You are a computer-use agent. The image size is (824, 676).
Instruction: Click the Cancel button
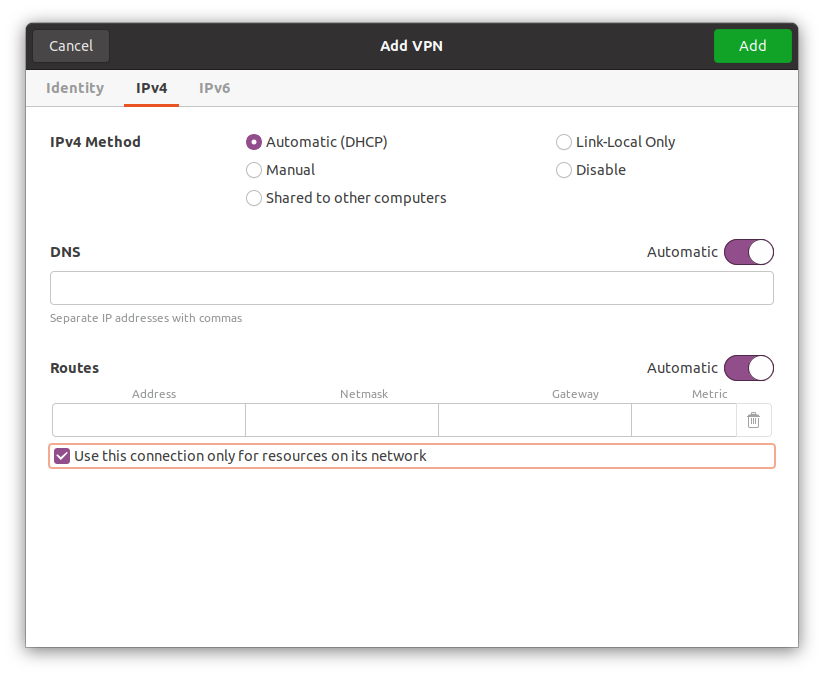[x=71, y=46]
